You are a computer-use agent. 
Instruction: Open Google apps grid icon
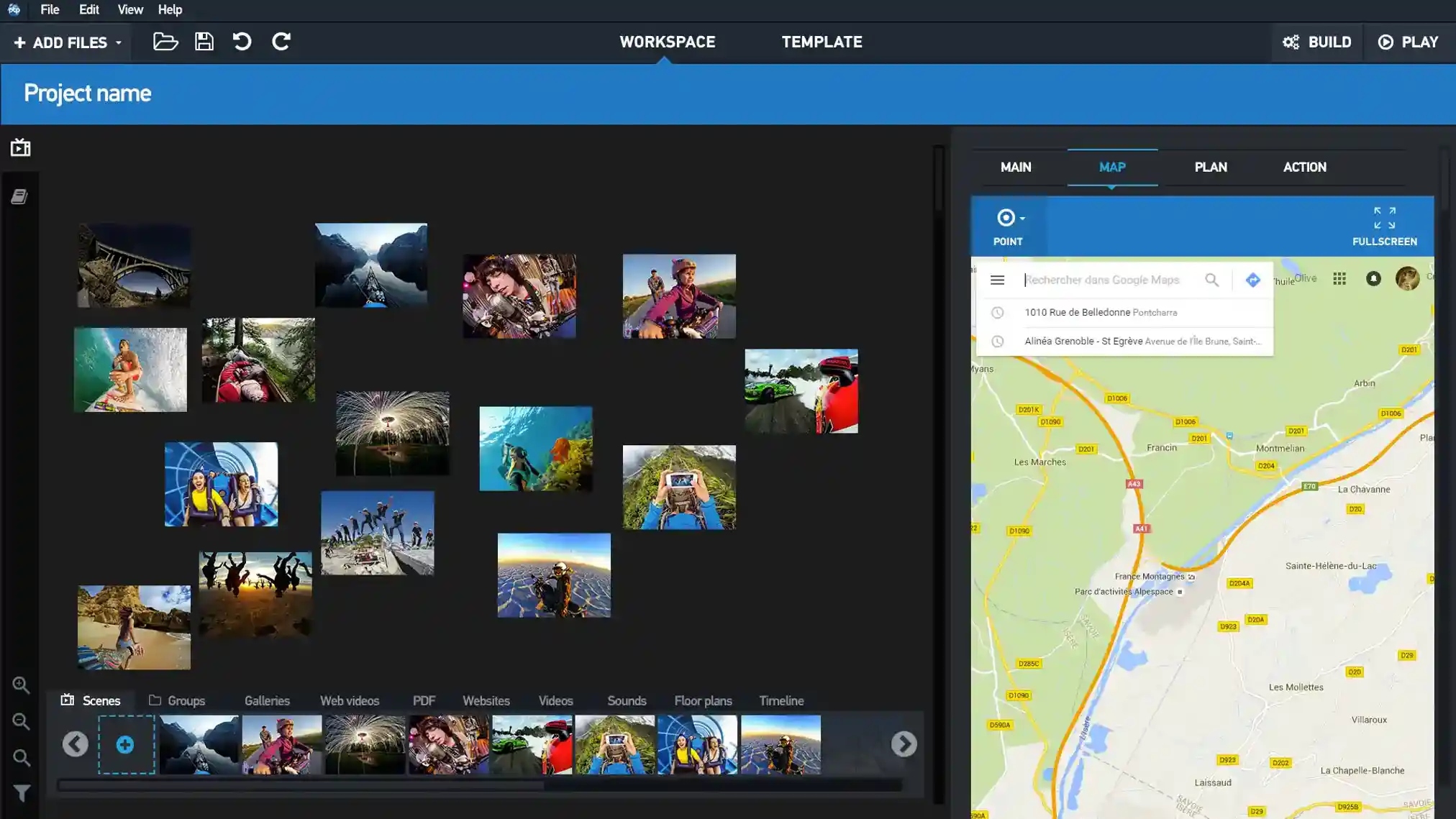(x=1339, y=278)
